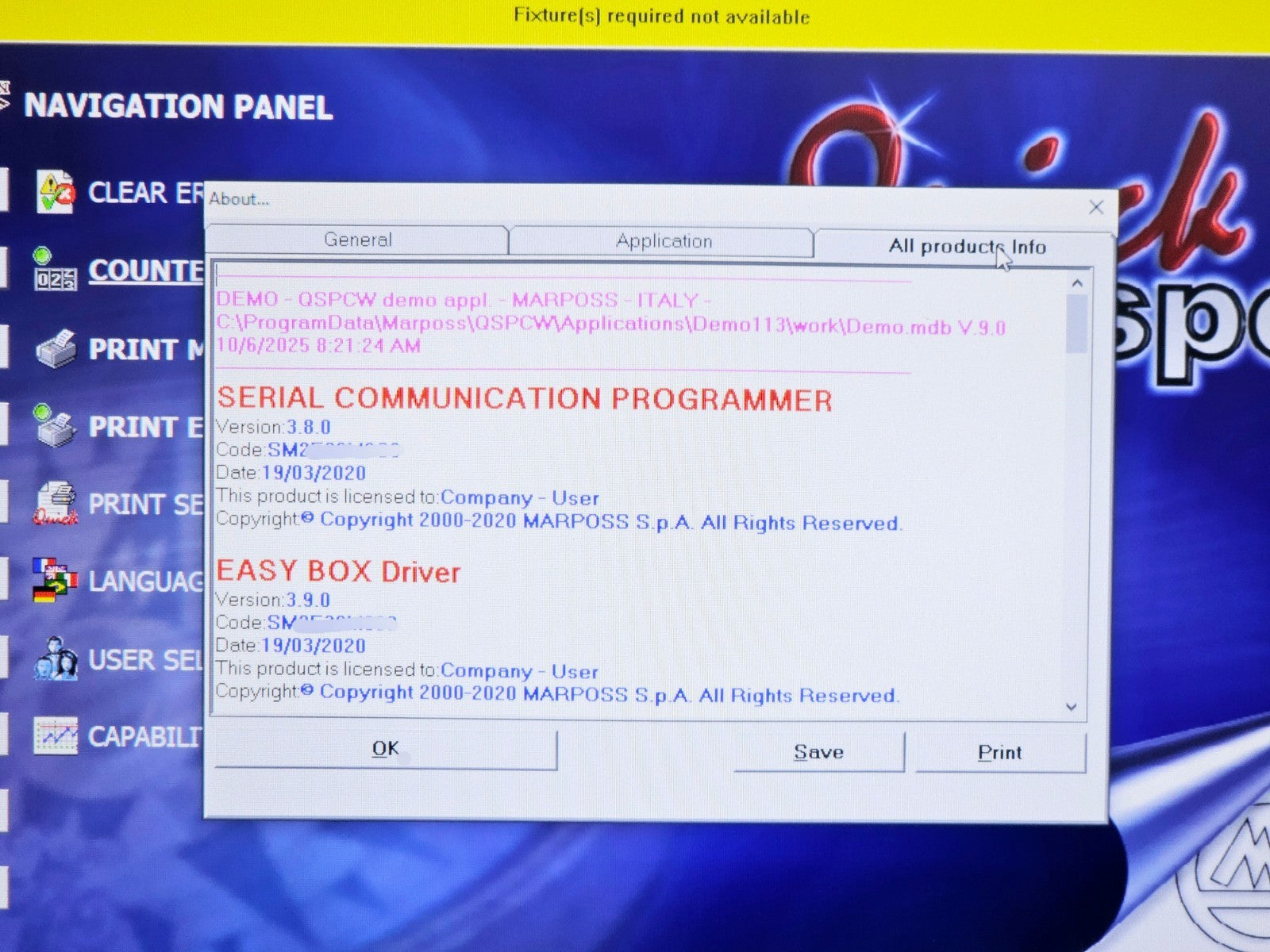Click the Print Setup icon

point(56,504)
